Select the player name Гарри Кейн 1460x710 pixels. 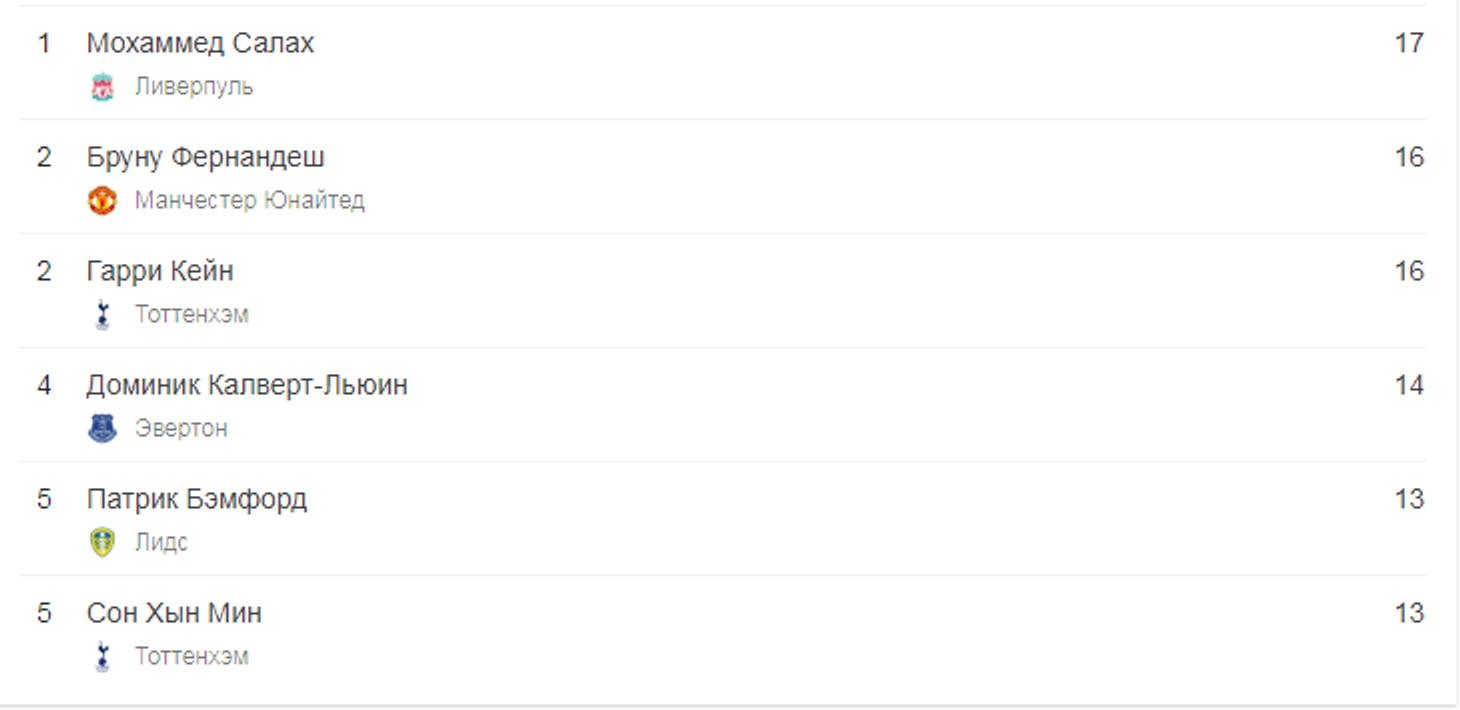coord(160,271)
